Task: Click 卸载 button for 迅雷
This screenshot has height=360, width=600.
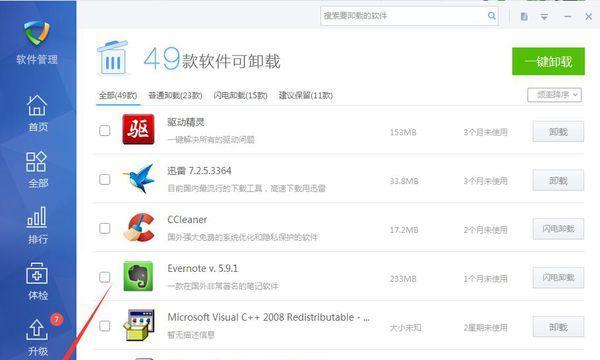Action: point(558,180)
